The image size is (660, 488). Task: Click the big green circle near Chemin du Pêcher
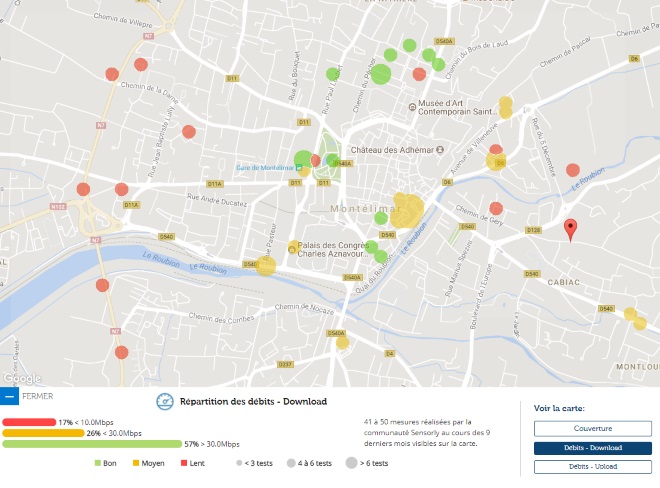point(381,74)
